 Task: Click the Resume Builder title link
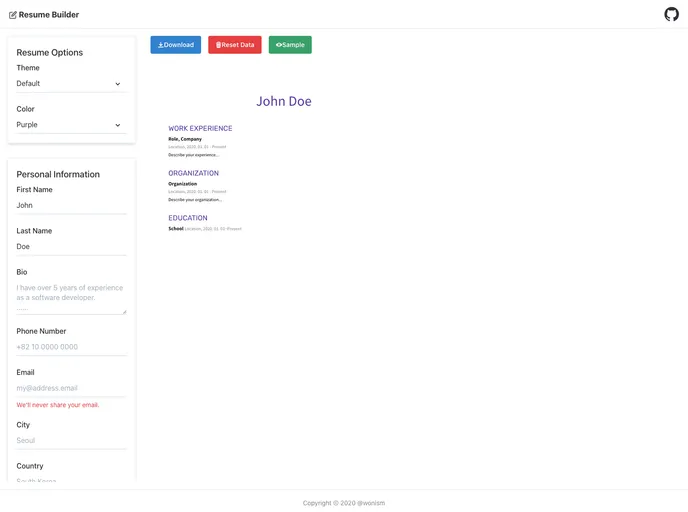[x=49, y=14]
